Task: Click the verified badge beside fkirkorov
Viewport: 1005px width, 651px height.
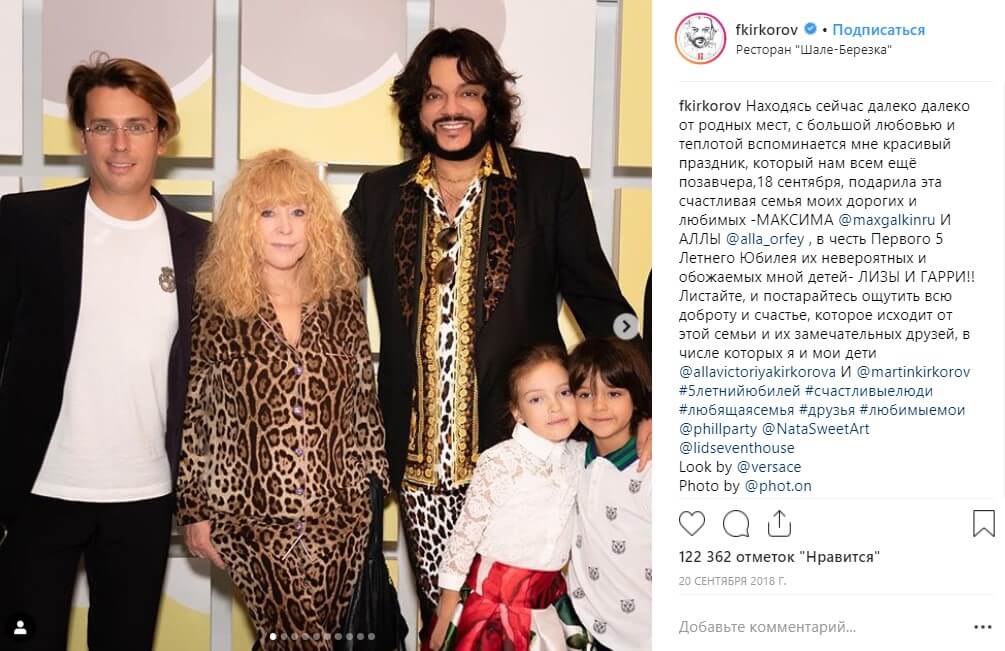Action: pos(810,29)
